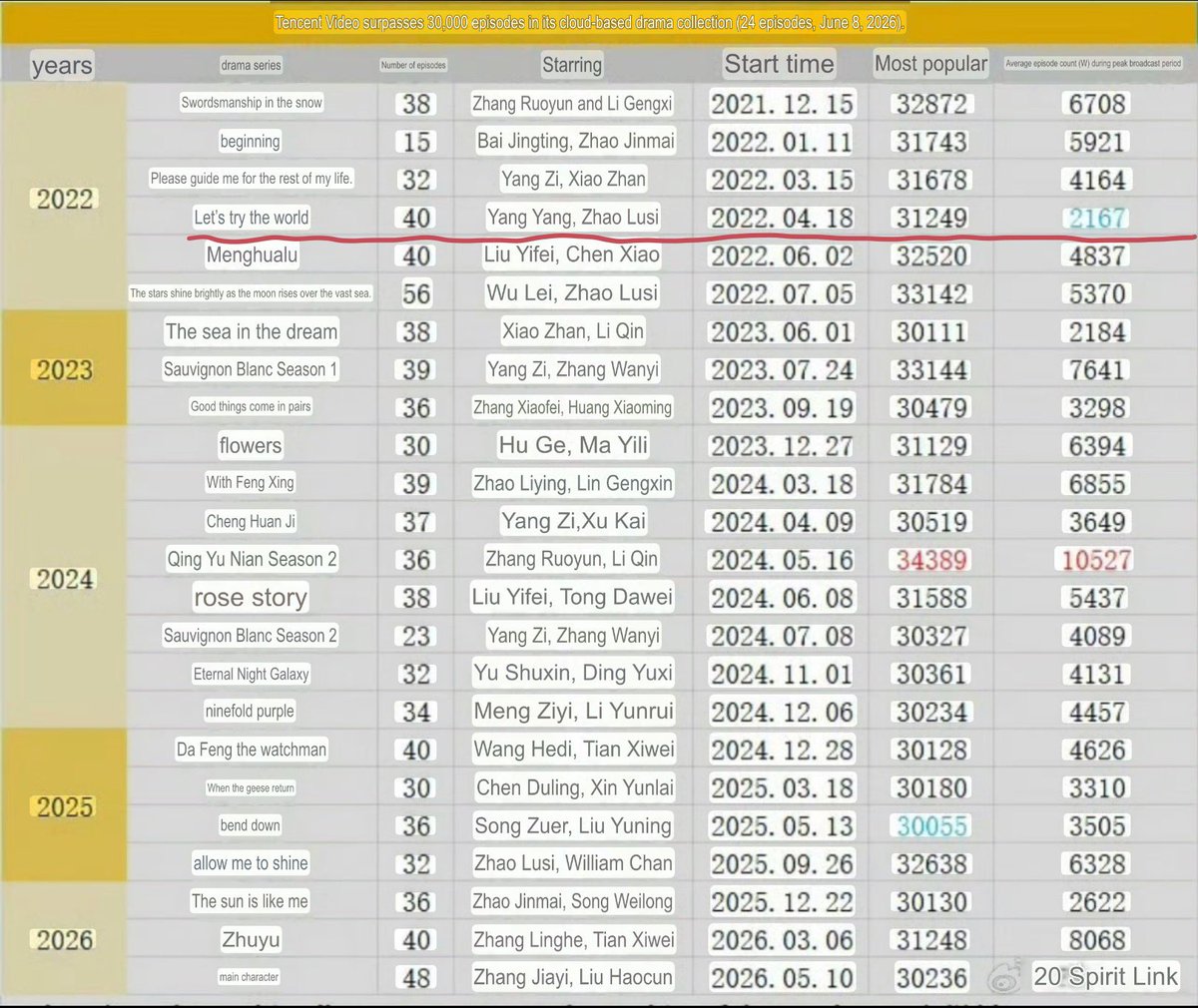Click 'Zhao Liying, Lin Gengxin' starring cell
Image resolution: width=1198 pixels, height=1008 pixels.
point(573,483)
